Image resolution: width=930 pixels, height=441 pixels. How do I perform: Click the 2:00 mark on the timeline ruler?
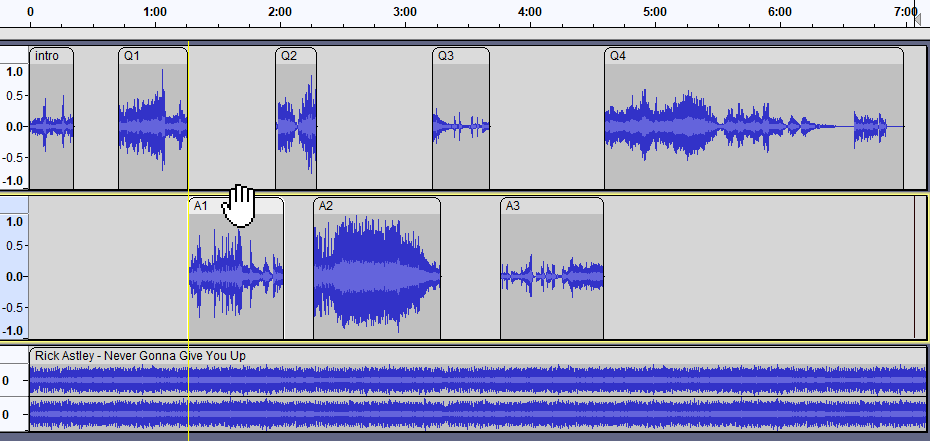point(280,11)
